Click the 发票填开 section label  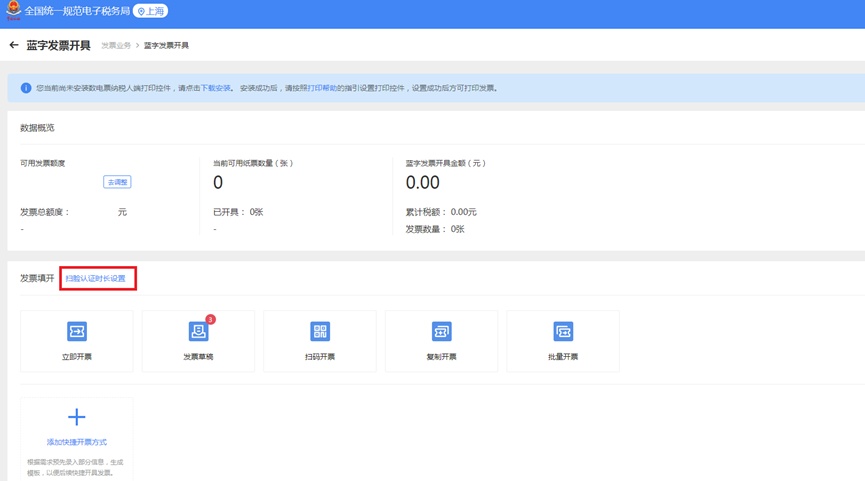[37, 278]
